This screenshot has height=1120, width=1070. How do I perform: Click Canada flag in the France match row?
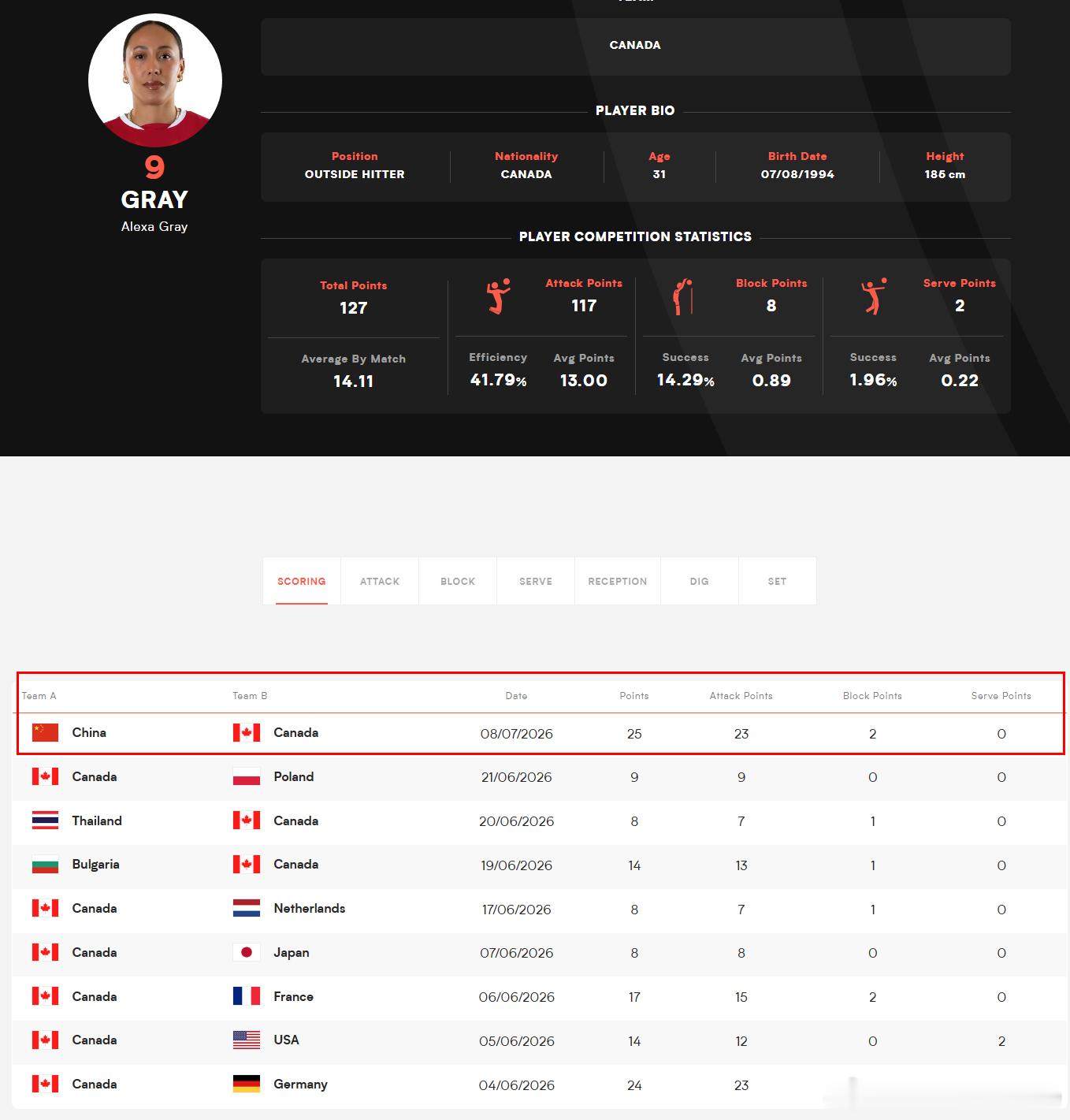pos(45,996)
